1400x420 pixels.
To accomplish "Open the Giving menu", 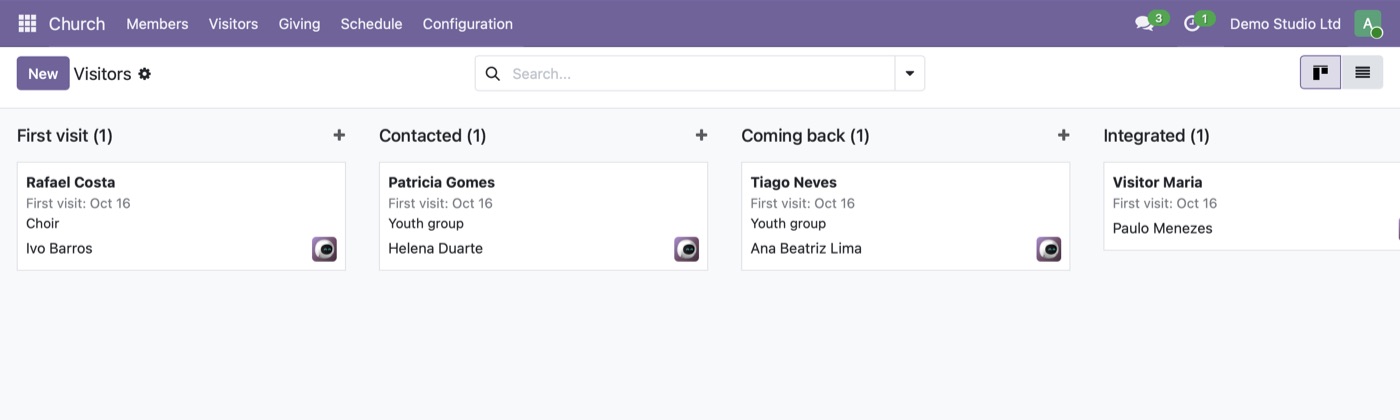I will 299,23.
